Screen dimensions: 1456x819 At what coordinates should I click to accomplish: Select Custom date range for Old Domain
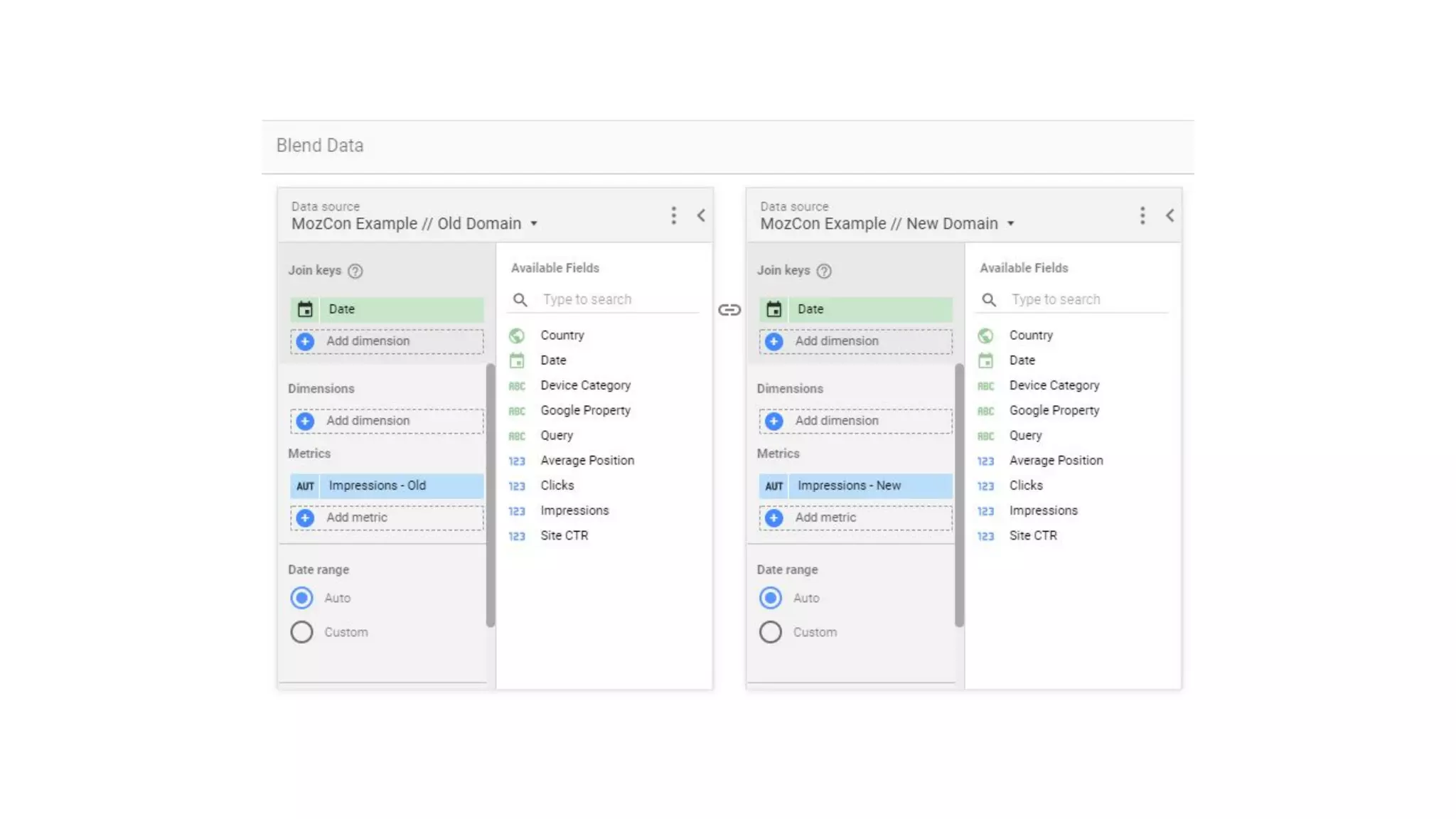(301, 632)
